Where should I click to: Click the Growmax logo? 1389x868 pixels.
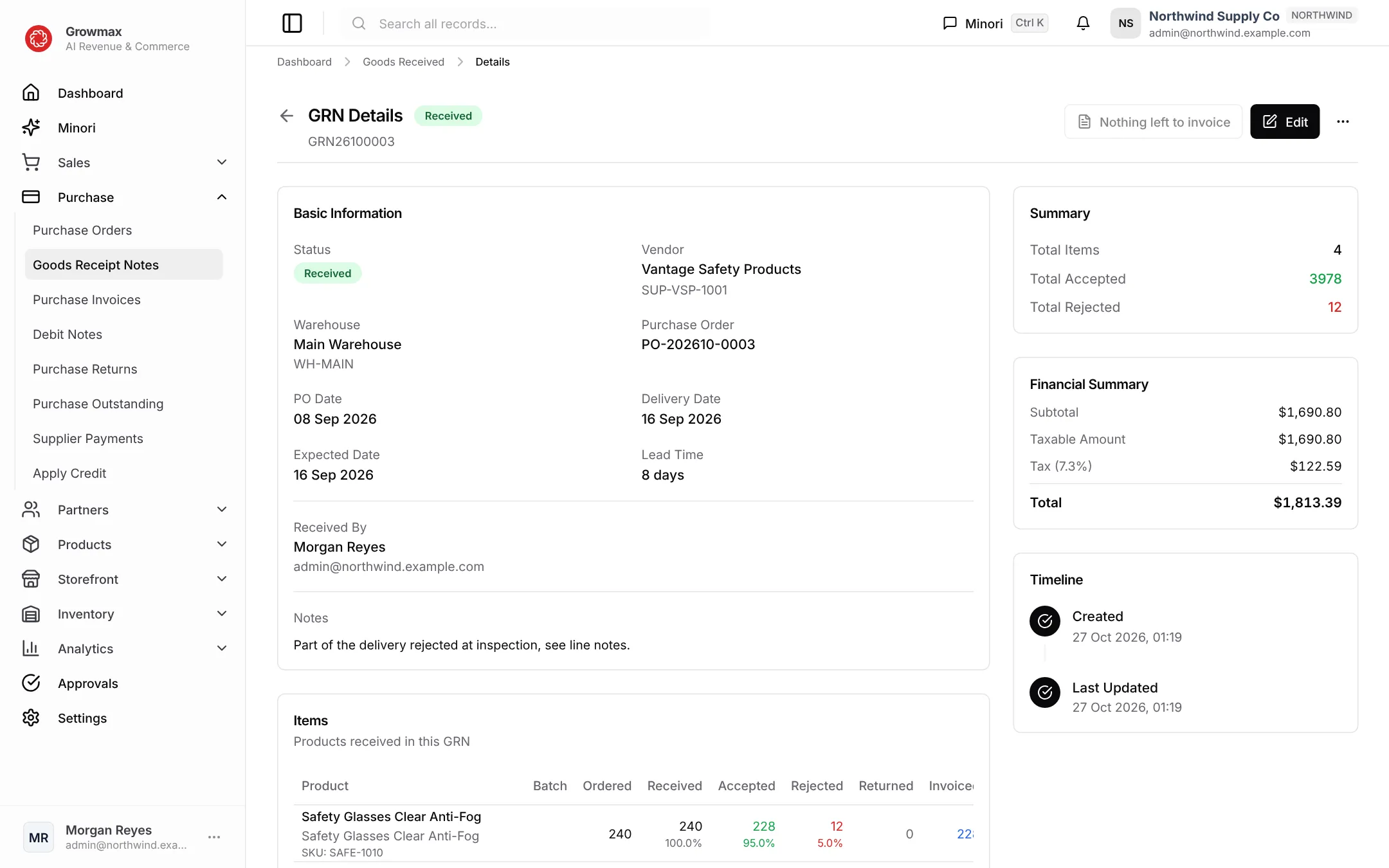(x=39, y=39)
